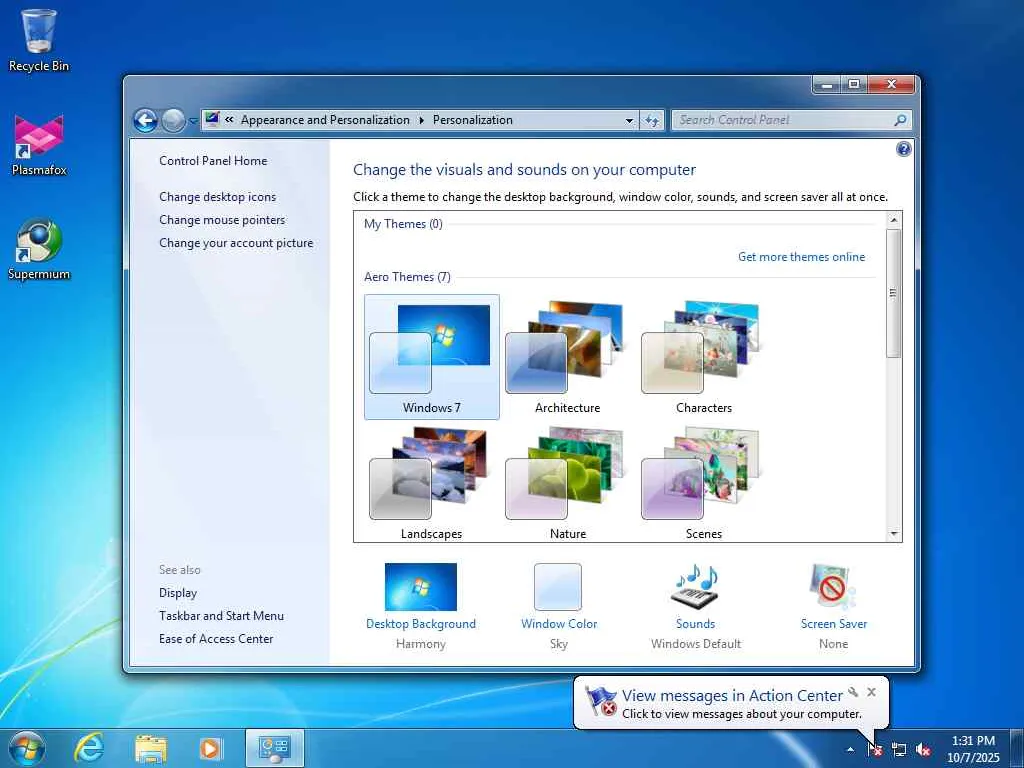Click the muted volume tray icon
The image size is (1024, 768).
tap(923, 749)
